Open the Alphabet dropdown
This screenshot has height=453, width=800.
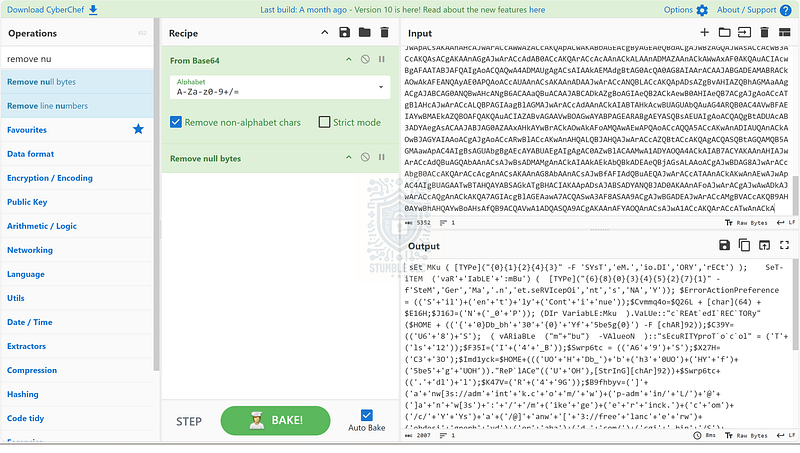coord(280,87)
